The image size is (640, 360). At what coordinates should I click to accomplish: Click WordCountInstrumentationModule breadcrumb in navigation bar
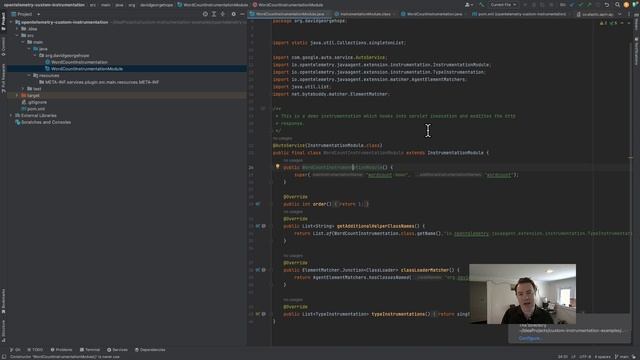213,5
